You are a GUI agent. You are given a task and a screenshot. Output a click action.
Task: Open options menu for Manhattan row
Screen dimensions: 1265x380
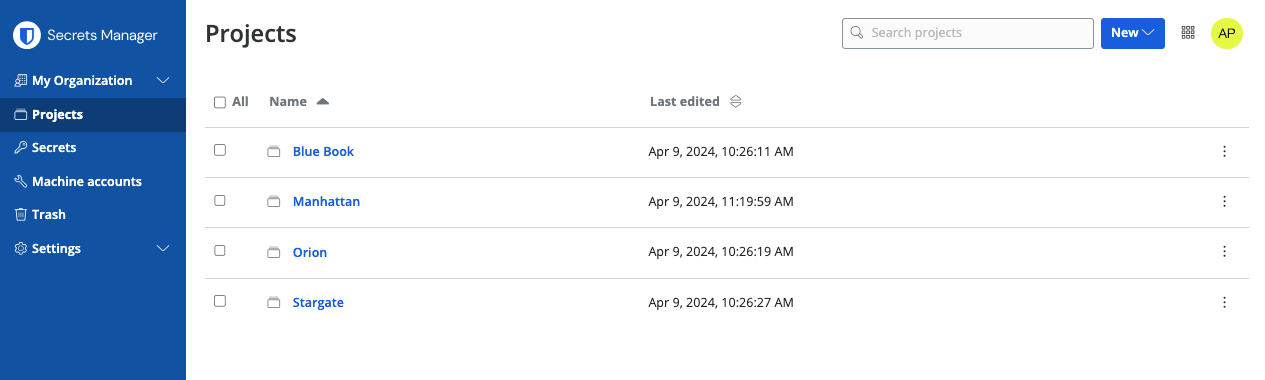click(1224, 201)
